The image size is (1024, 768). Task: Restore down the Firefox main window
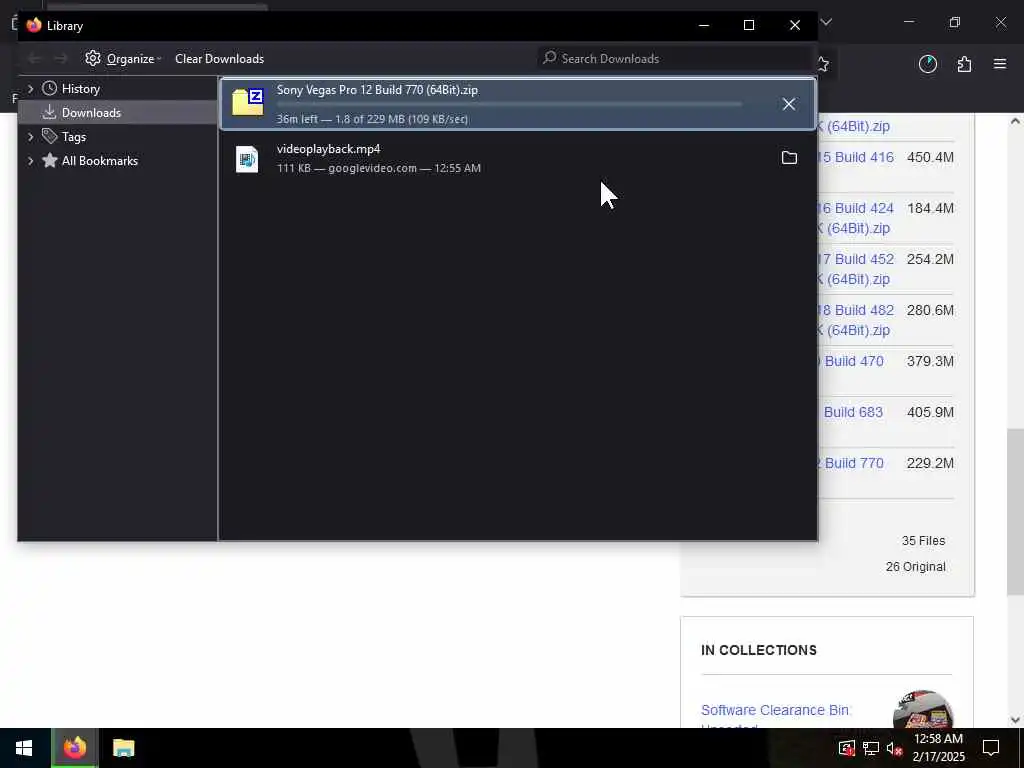tap(955, 22)
